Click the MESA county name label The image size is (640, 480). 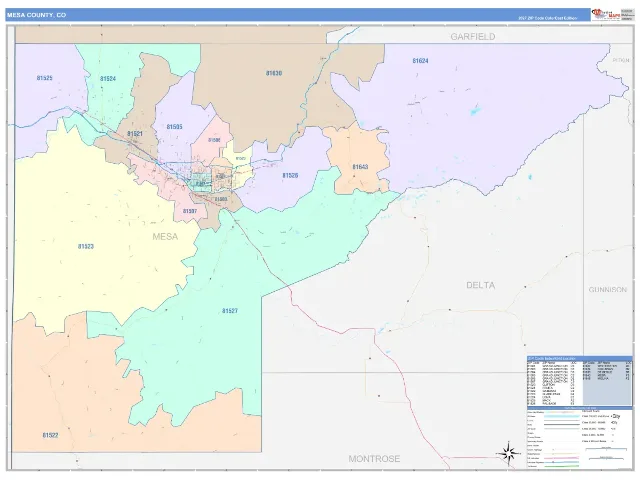click(165, 236)
